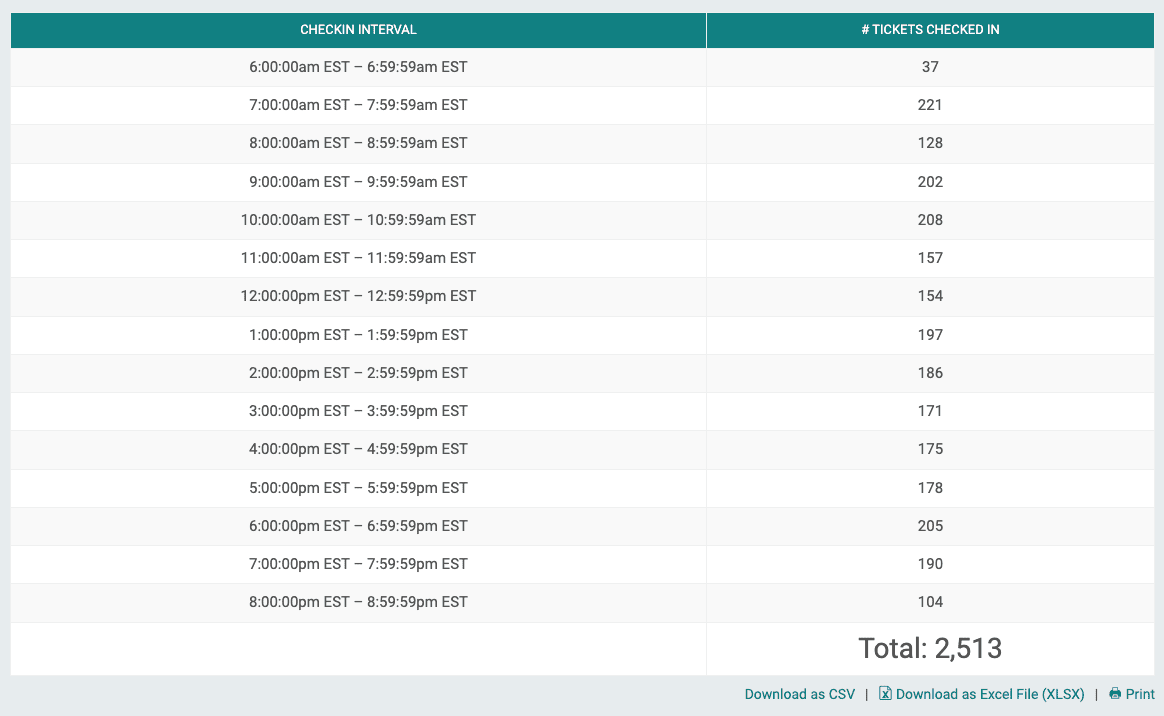Click the Print option
The width and height of the screenshot is (1164, 716).
pyautogui.click(x=1138, y=693)
